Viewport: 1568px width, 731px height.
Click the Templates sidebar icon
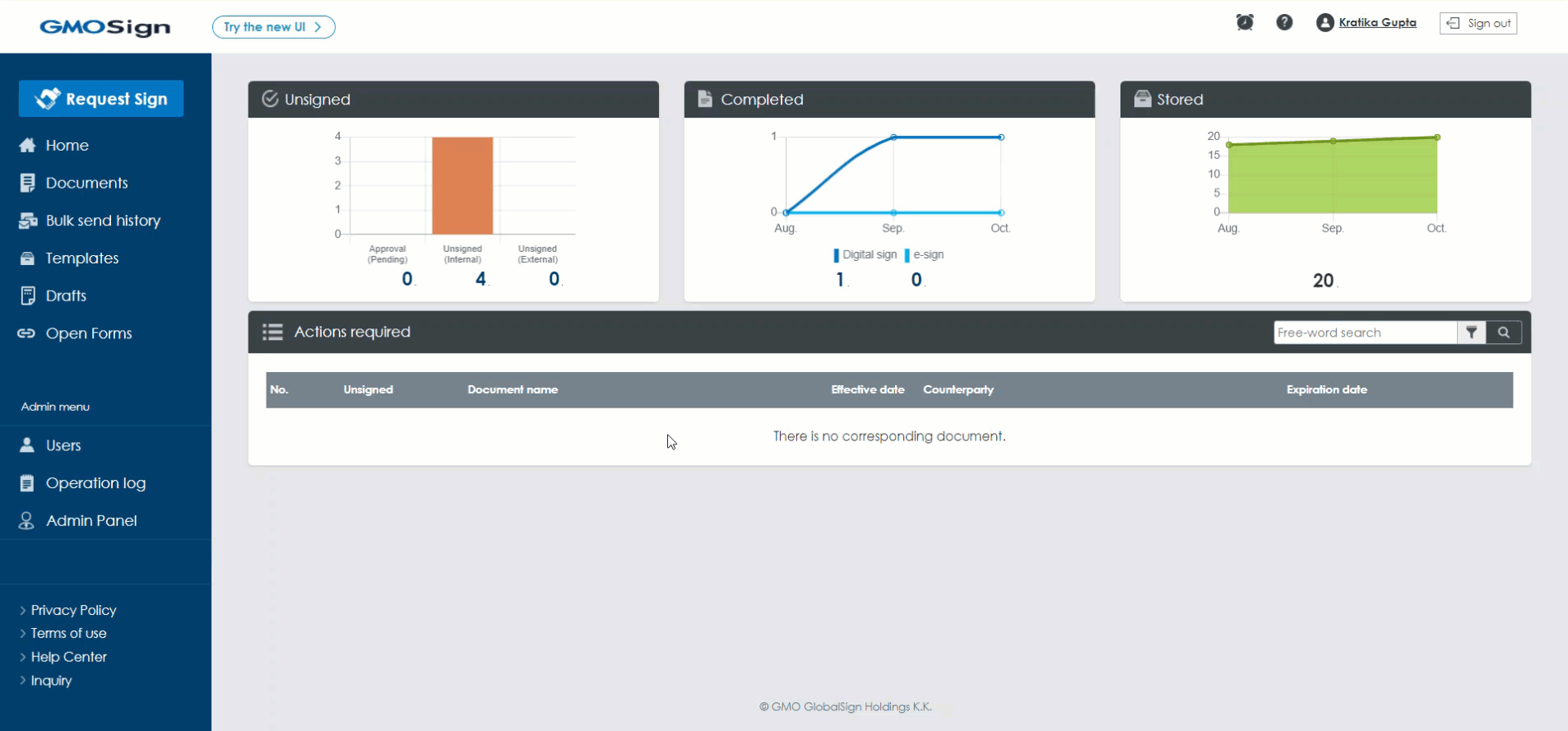(x=27, y=258)
